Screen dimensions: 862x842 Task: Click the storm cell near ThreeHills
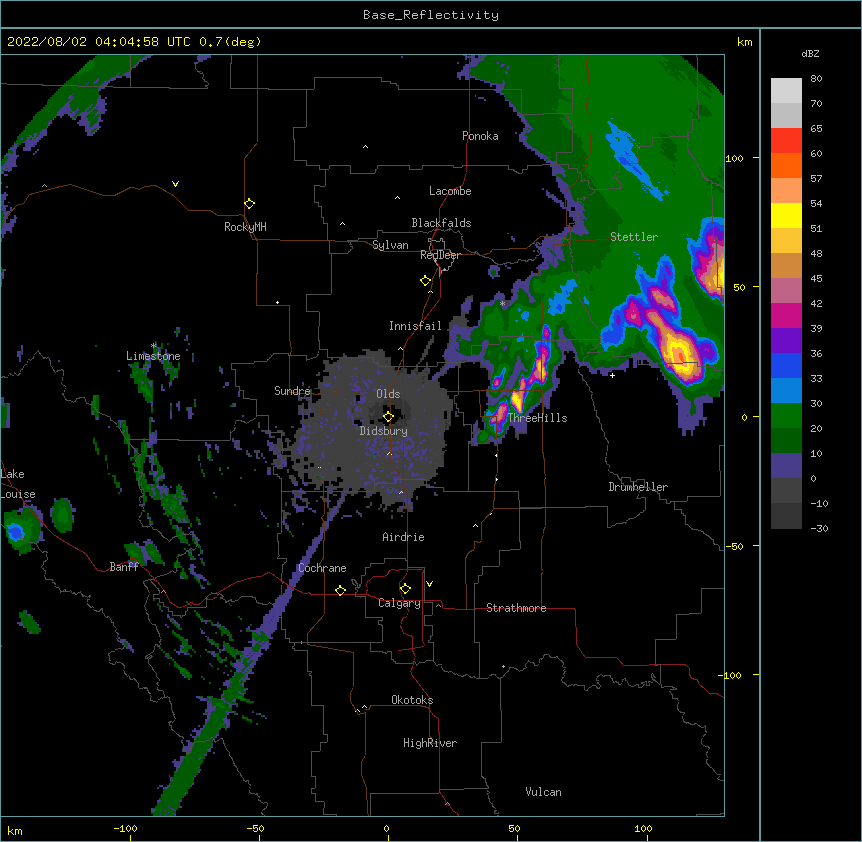(517, 400)
